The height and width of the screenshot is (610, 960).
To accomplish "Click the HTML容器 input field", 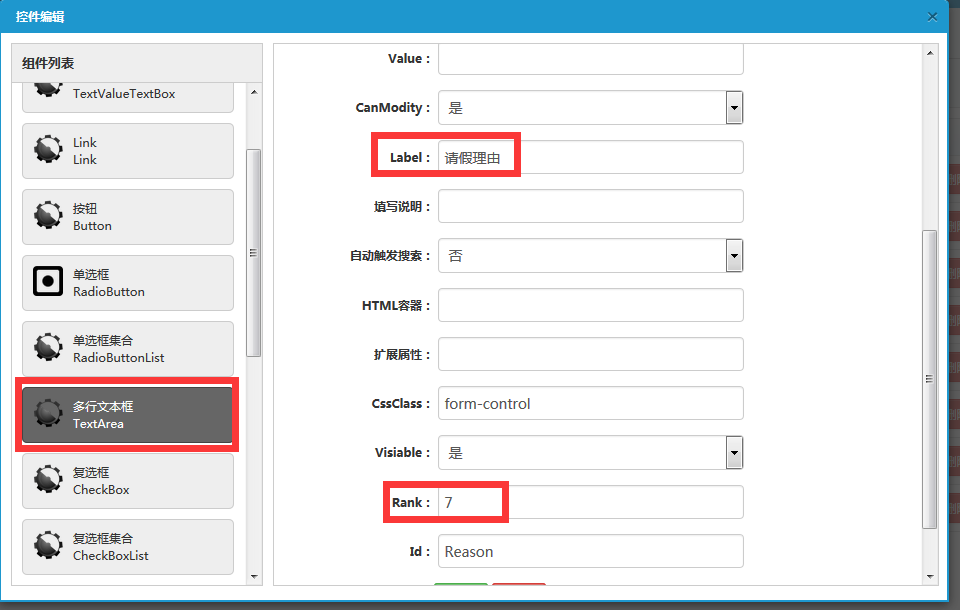I will (x=591, y=305).
